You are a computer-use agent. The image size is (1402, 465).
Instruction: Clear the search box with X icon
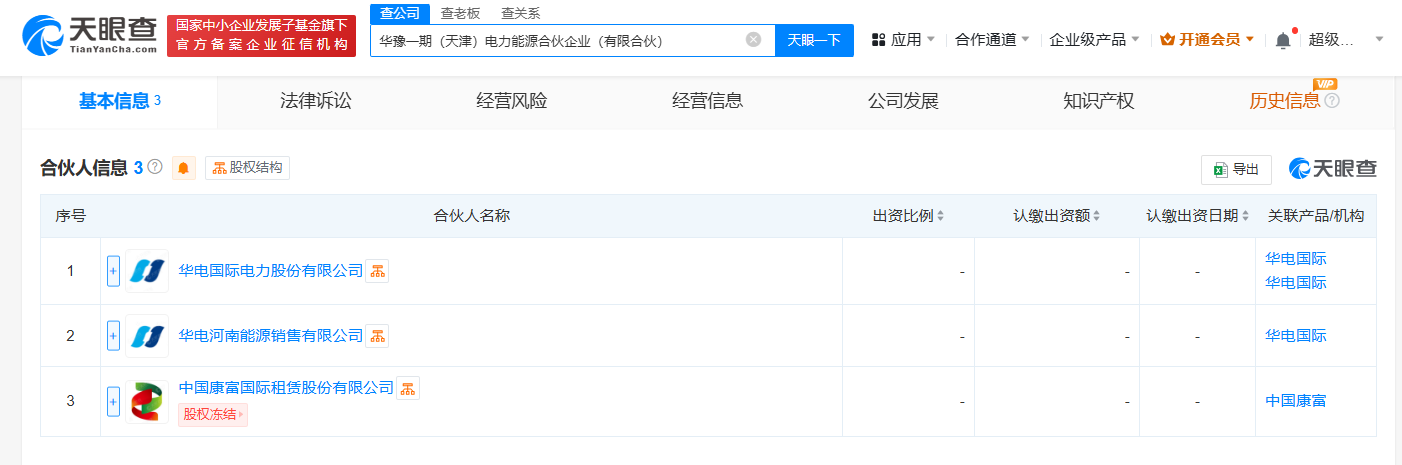click(753, 40)
